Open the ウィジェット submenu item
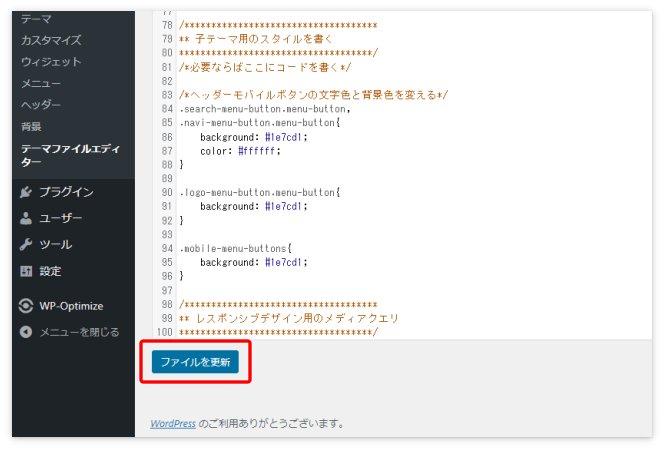The image size is (664, 450). click(x=51, y=62)
